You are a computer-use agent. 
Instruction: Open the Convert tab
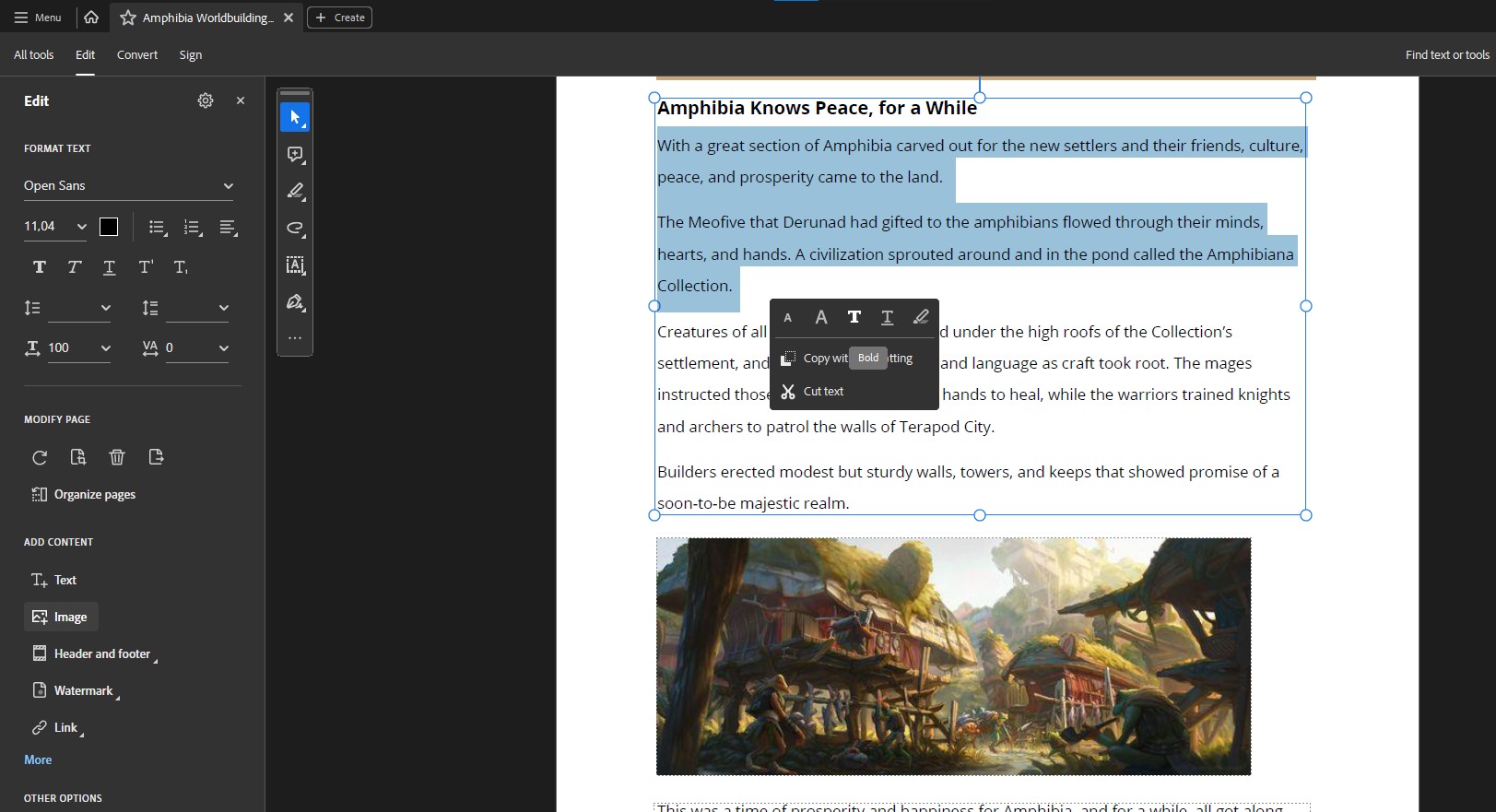point(137,55)
